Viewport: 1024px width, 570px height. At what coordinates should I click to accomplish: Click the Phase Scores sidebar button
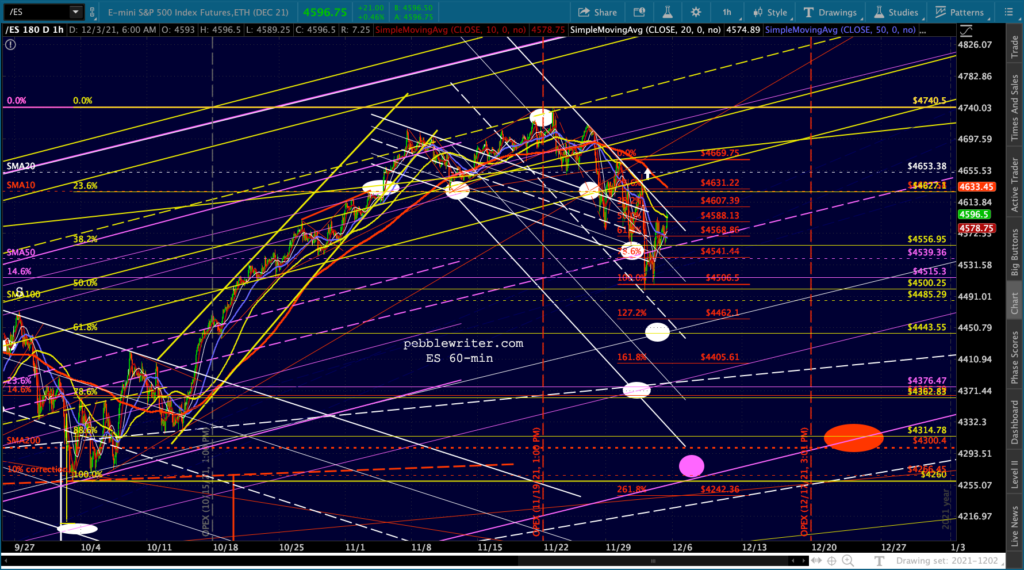[x=1012, y=356]
